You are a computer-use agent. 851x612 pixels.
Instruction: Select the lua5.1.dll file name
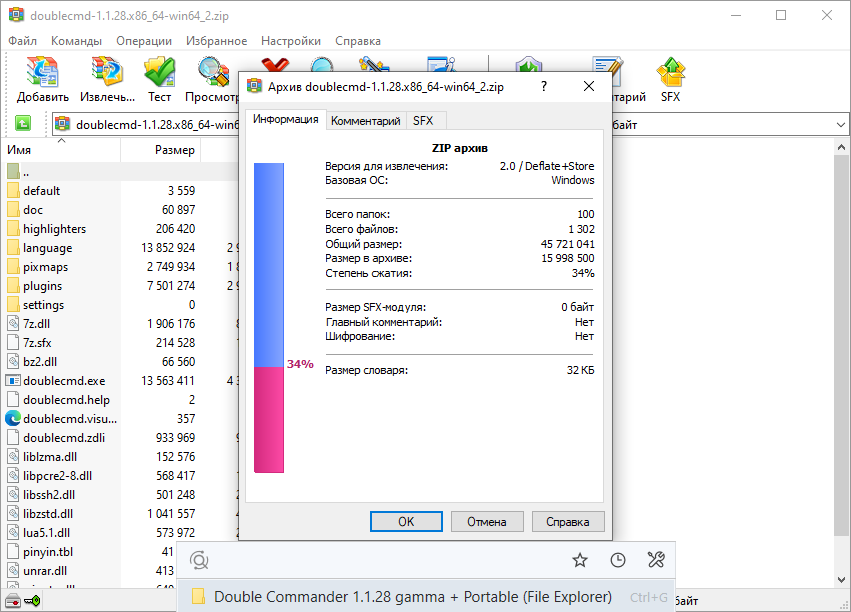coord(46,532)
